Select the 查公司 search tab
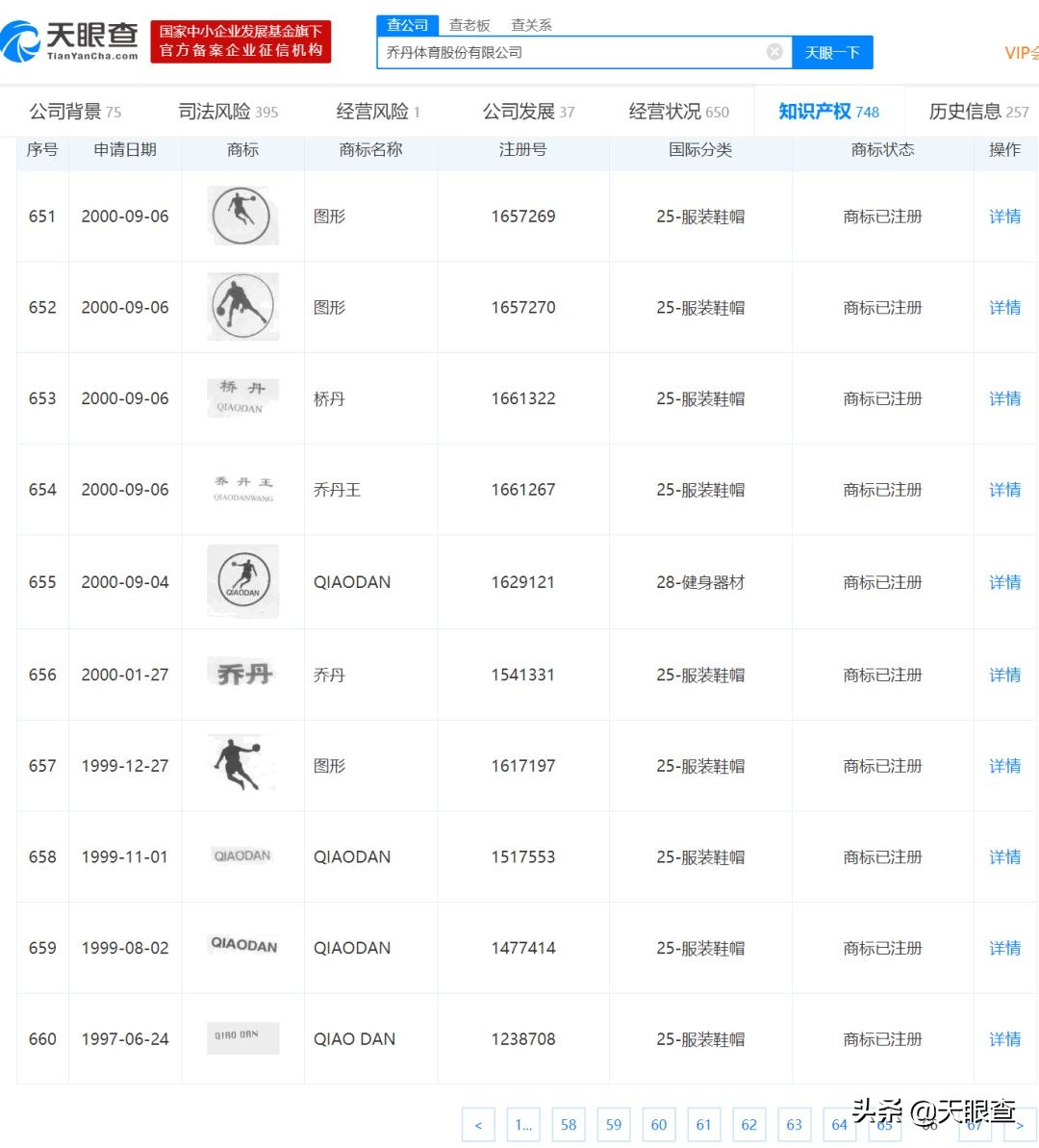The height and width of the screenshot is (1148, 1039). pyautogui.click(x=407, y=26)
